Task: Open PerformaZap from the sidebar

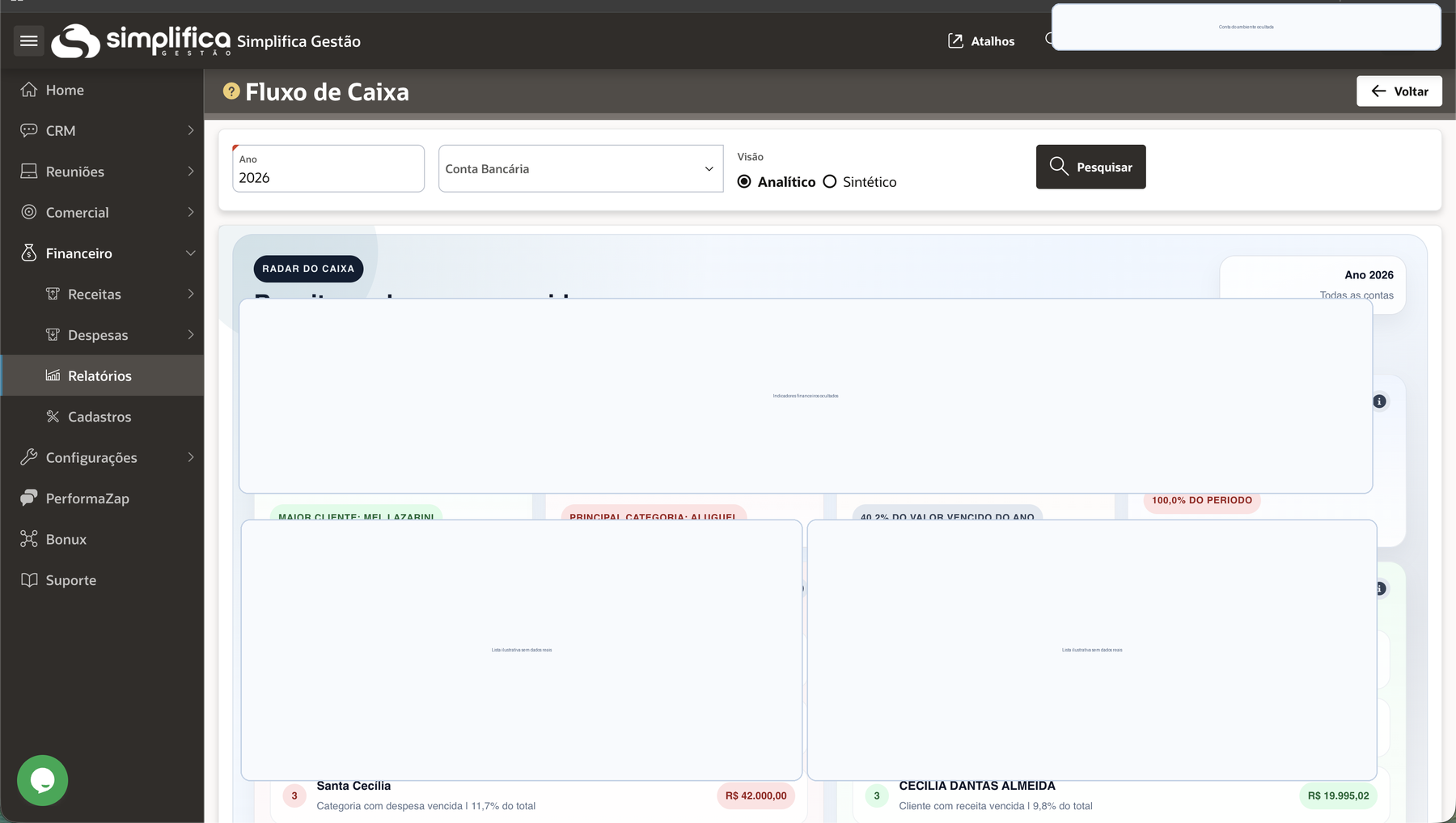Action: click(87, 498)
